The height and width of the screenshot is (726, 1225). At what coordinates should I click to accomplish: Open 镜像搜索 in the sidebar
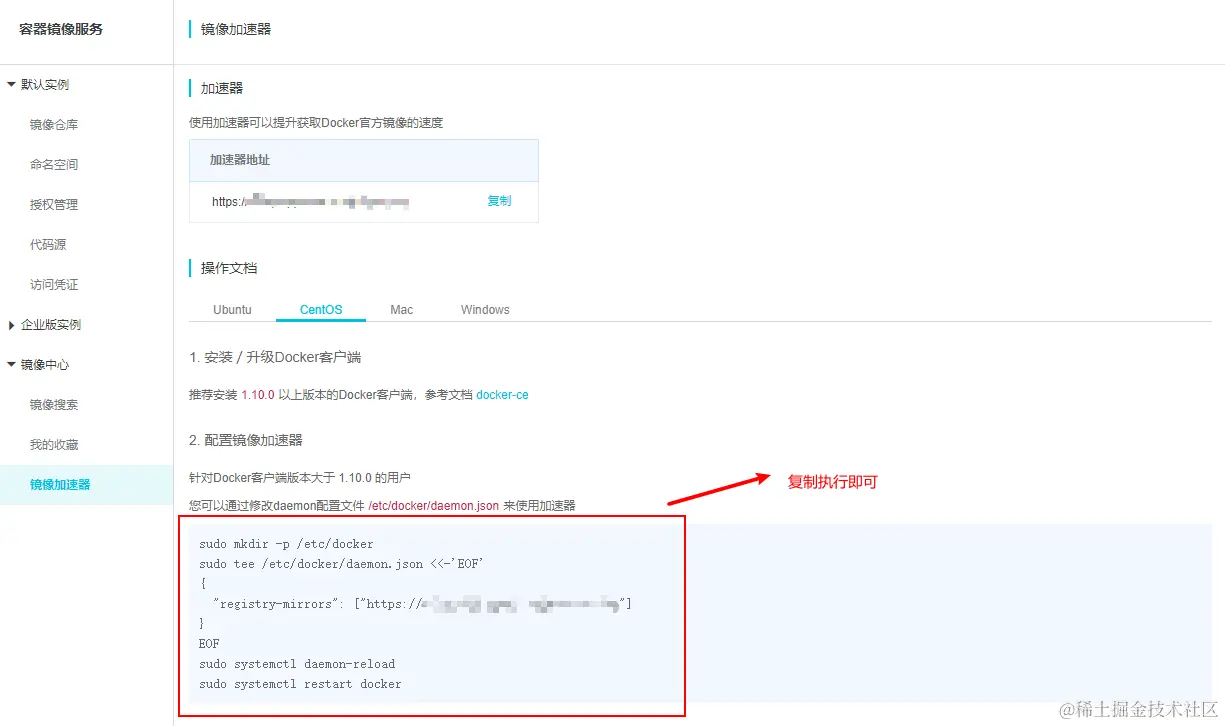[x=54, y=405]
